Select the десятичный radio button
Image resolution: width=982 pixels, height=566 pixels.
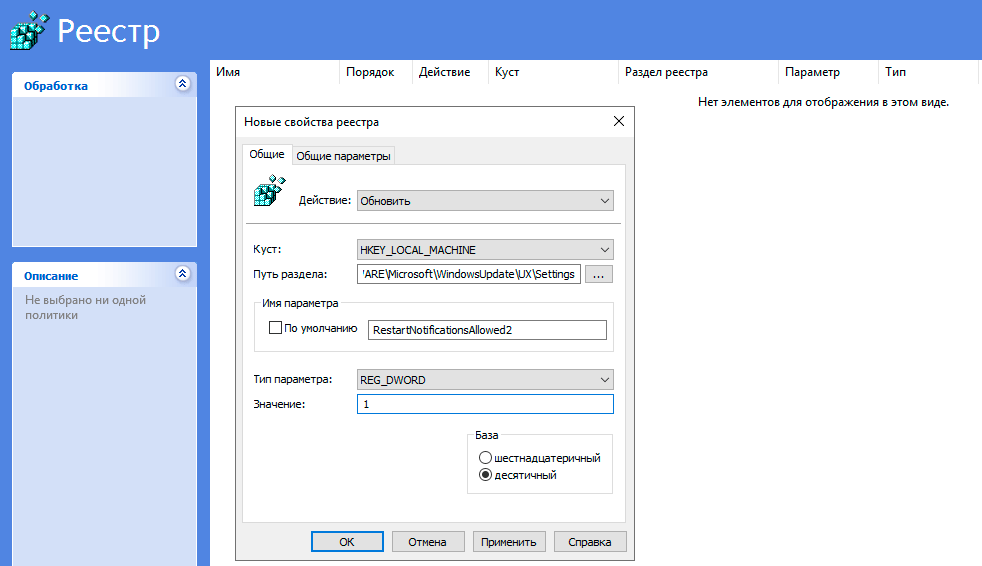[485, 475]
